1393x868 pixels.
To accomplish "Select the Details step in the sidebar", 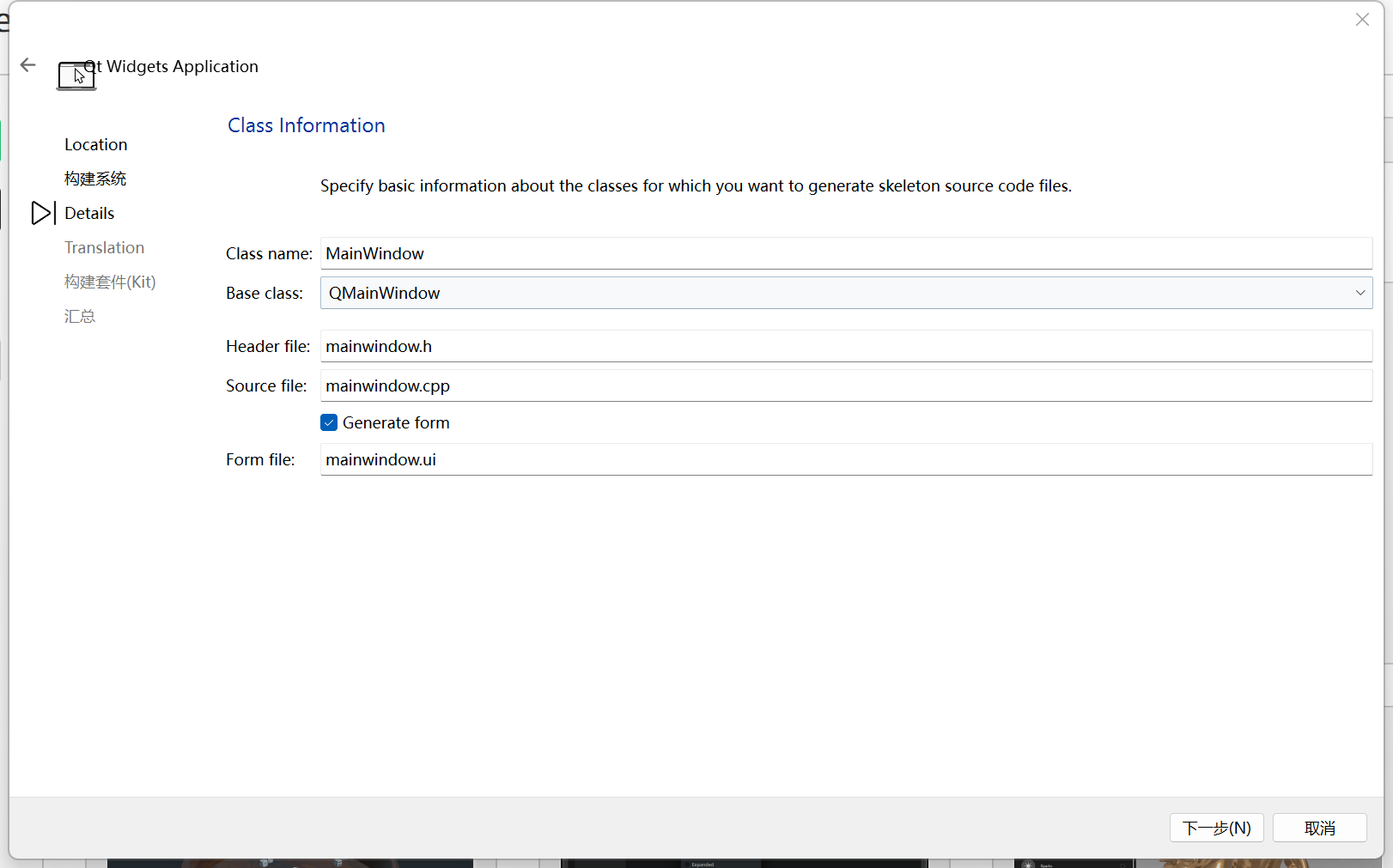I will tap(89, 213).
